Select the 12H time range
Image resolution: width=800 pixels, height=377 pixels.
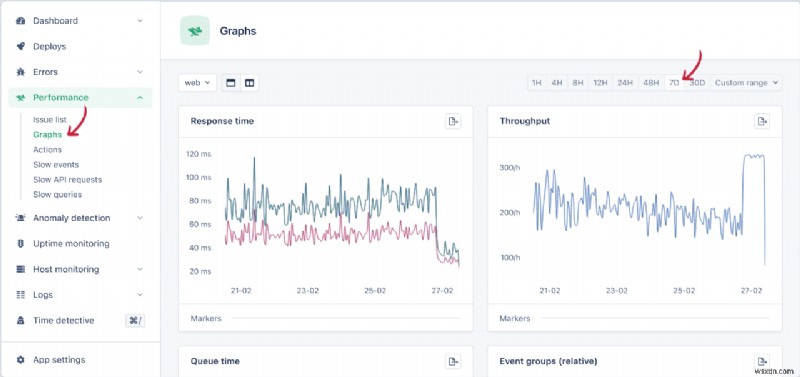click(x=601, y=83)
